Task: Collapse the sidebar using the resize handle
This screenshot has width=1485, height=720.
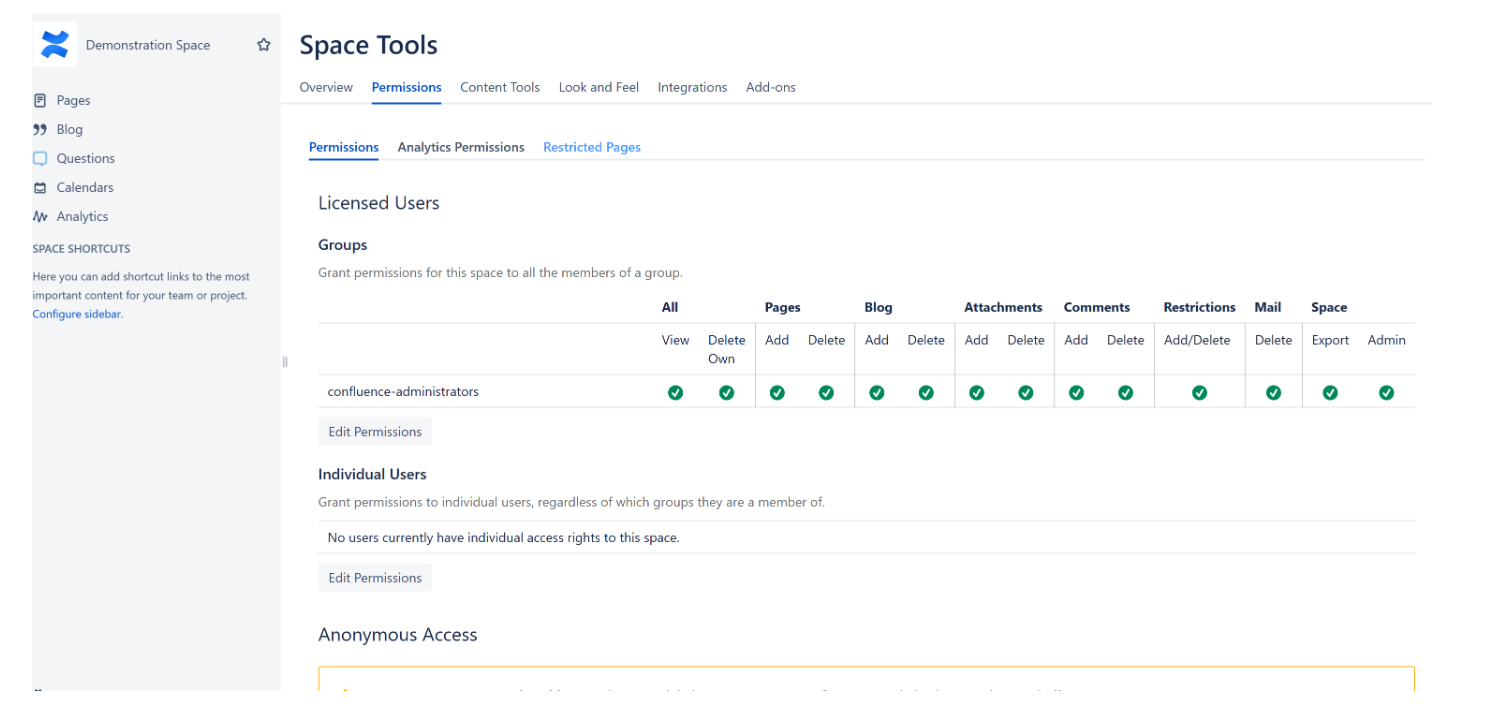Action: [285, 362]
